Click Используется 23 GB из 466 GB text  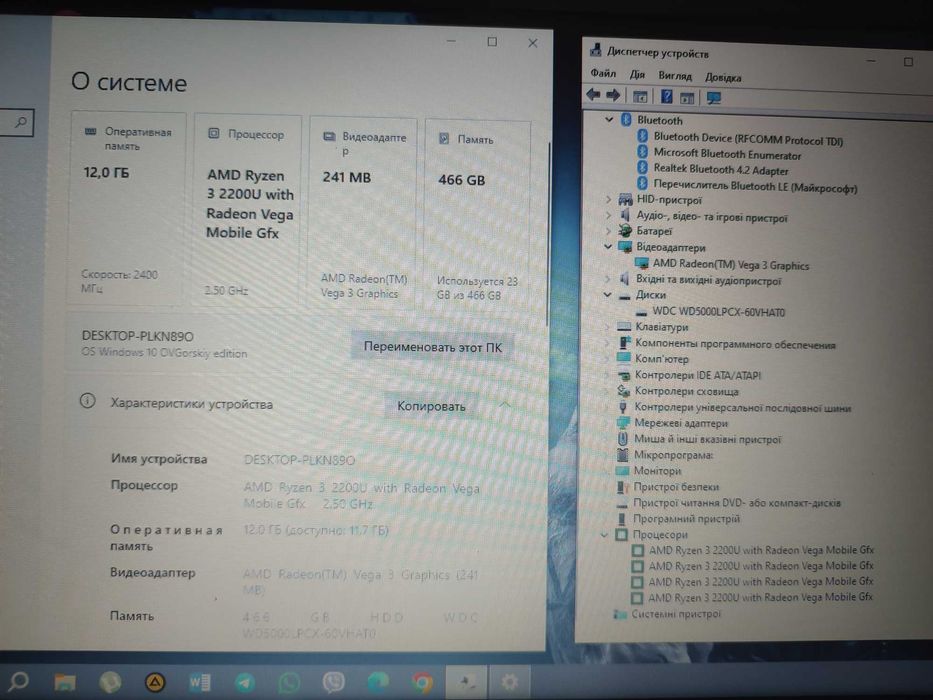tap(477, 288)
